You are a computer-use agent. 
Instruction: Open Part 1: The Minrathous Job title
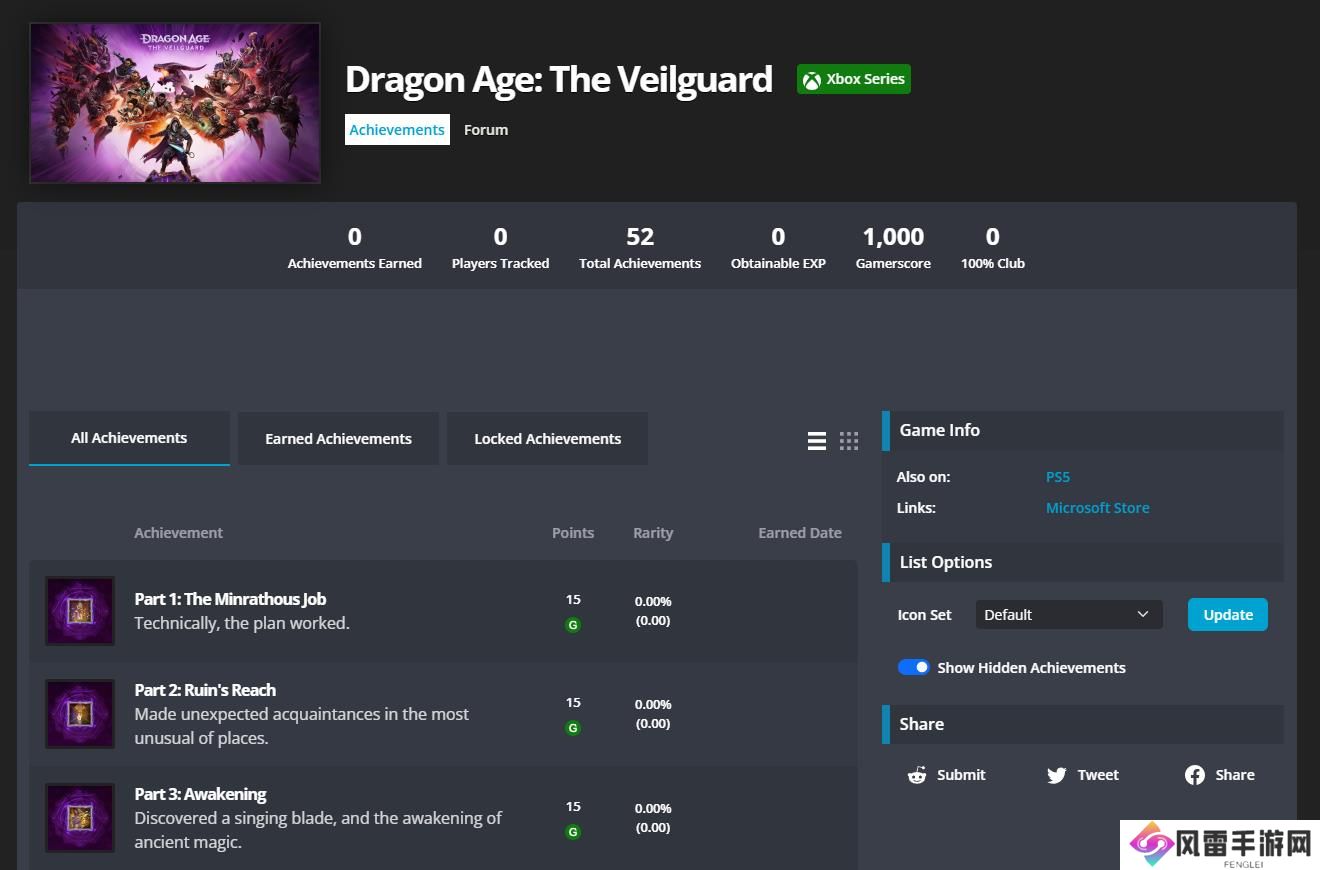point(230,599)
